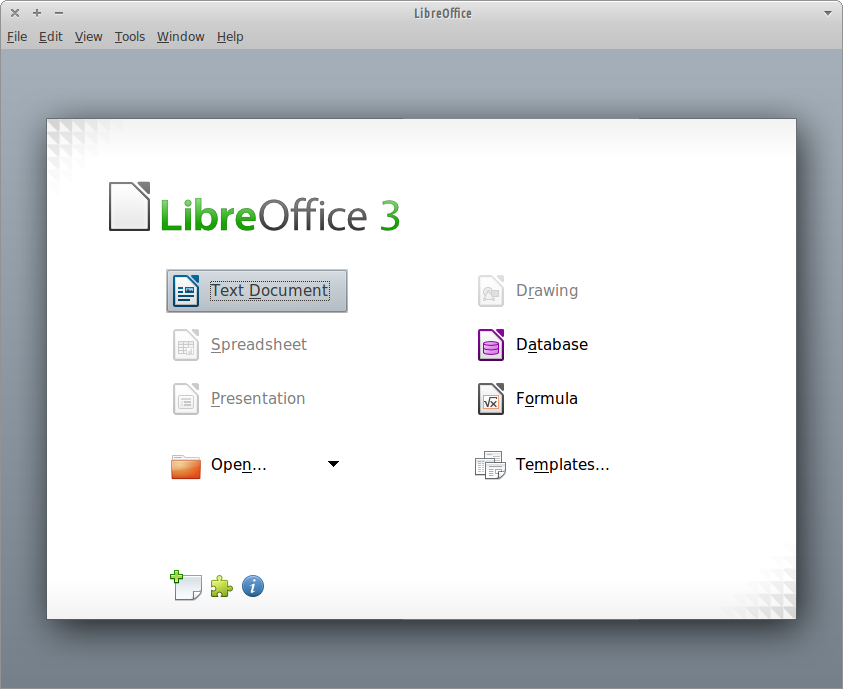Image resolution: width=843 pixels, height=689 pixels.
Task: Select the Presentation label
Action: click(258, 398)
